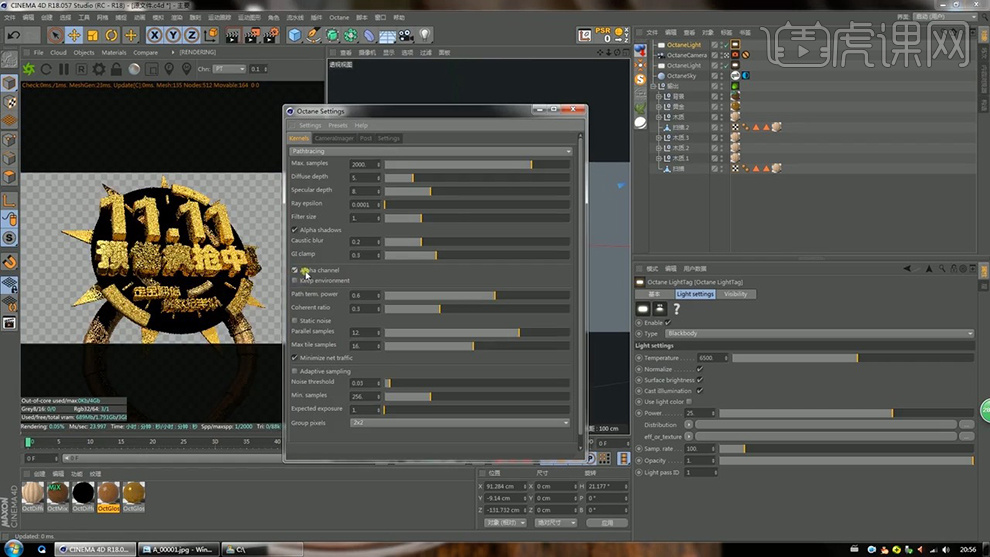Open the Chn PT channel dropdown

pos(229,69)
